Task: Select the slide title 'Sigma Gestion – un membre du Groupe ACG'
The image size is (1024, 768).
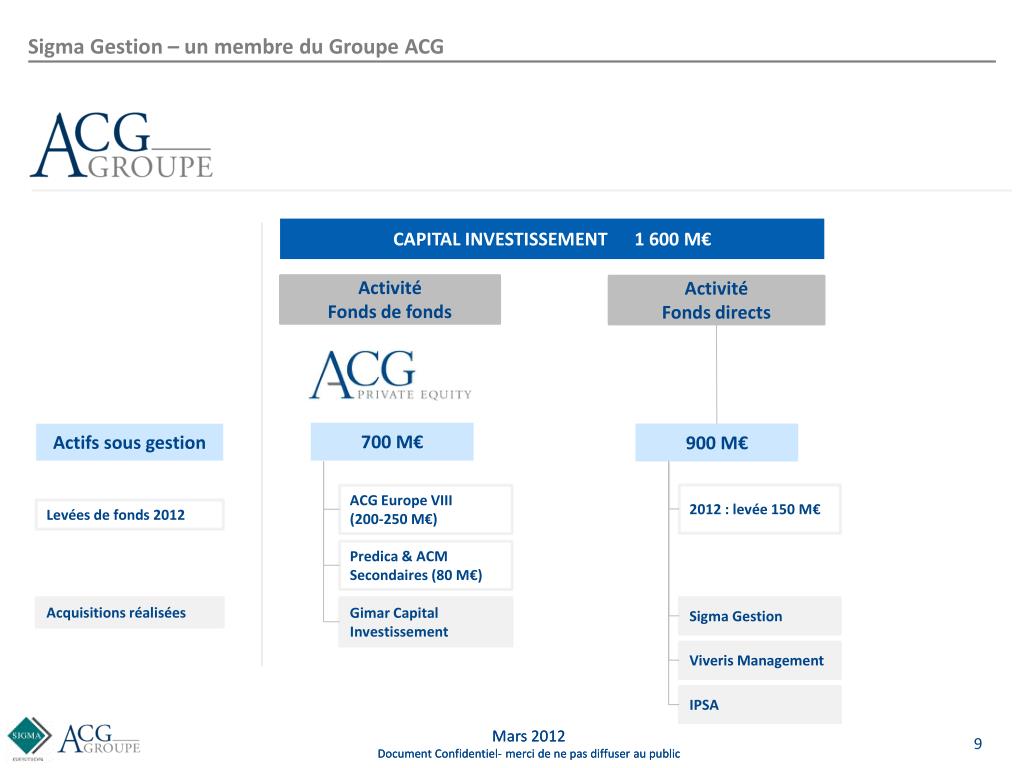Action: (236, 46)
